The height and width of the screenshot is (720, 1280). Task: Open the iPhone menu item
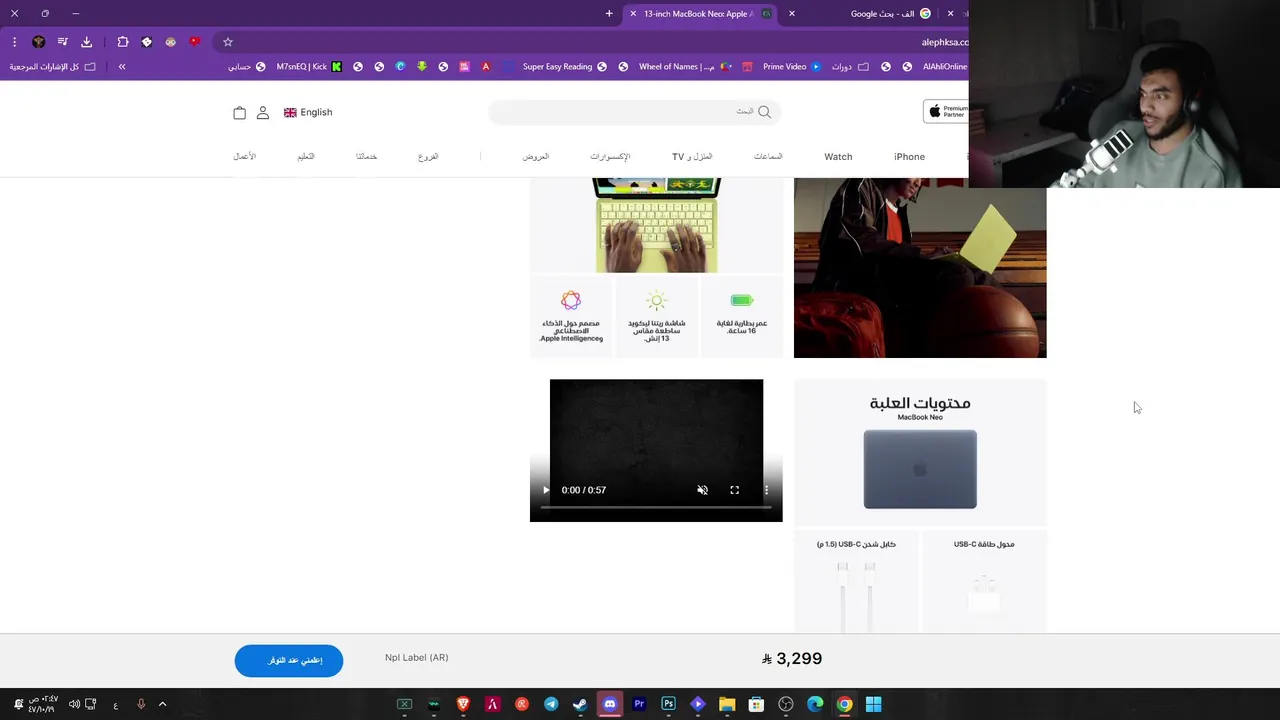[x=909, y=157]
